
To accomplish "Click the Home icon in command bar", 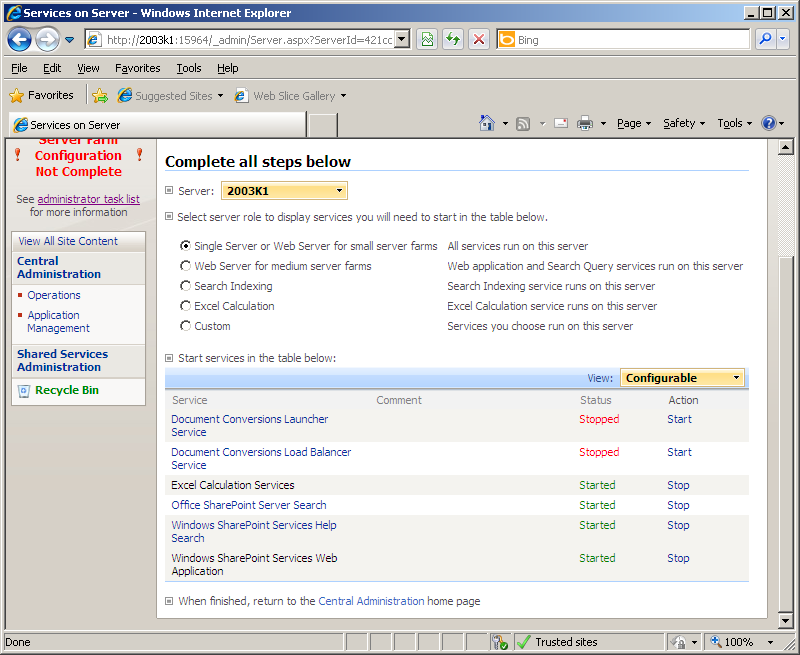I will [x=487, y=123].
